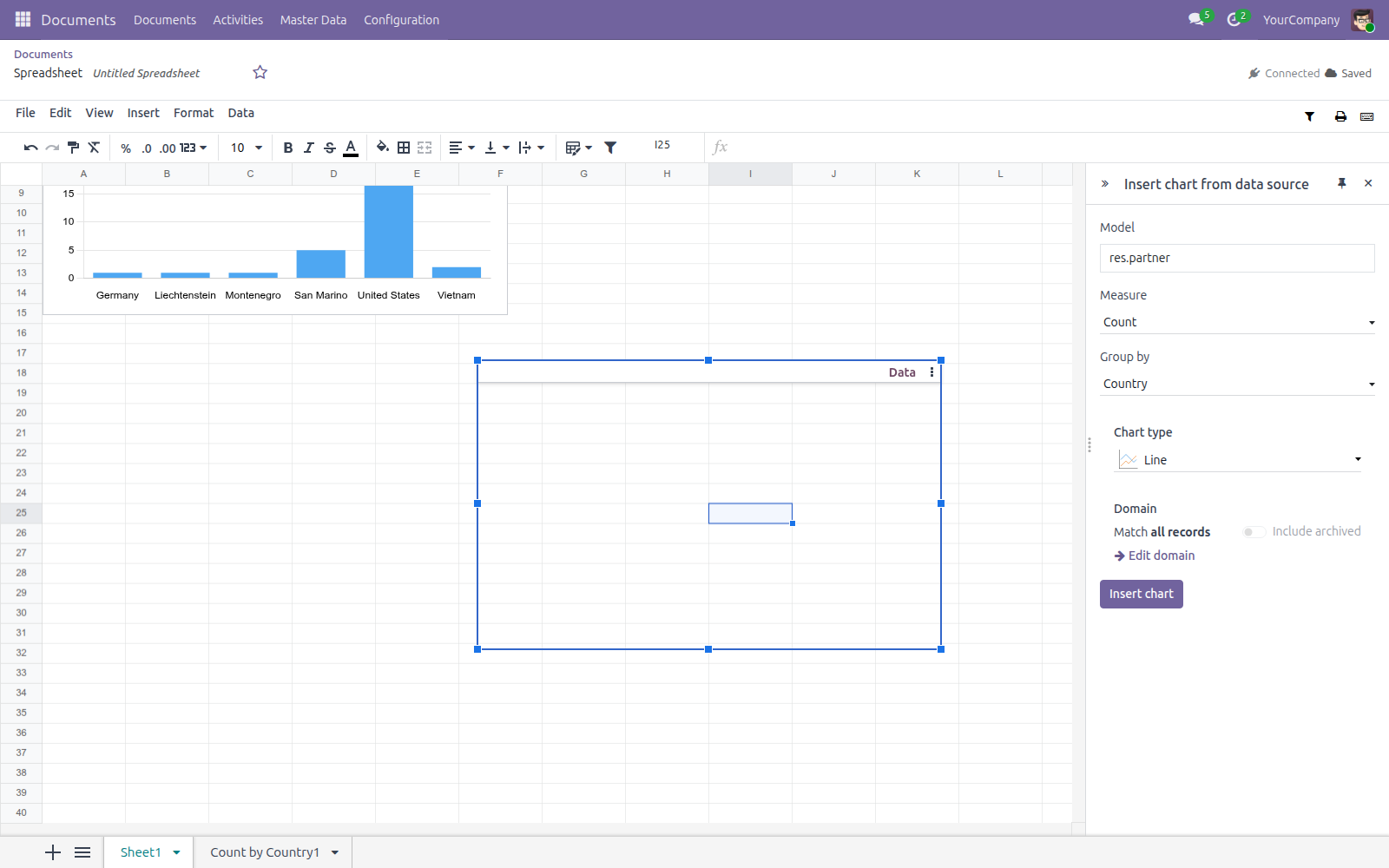Switch to Count by Country1 sheet tab
This screenshot has height=868, width=1389.
265,852
